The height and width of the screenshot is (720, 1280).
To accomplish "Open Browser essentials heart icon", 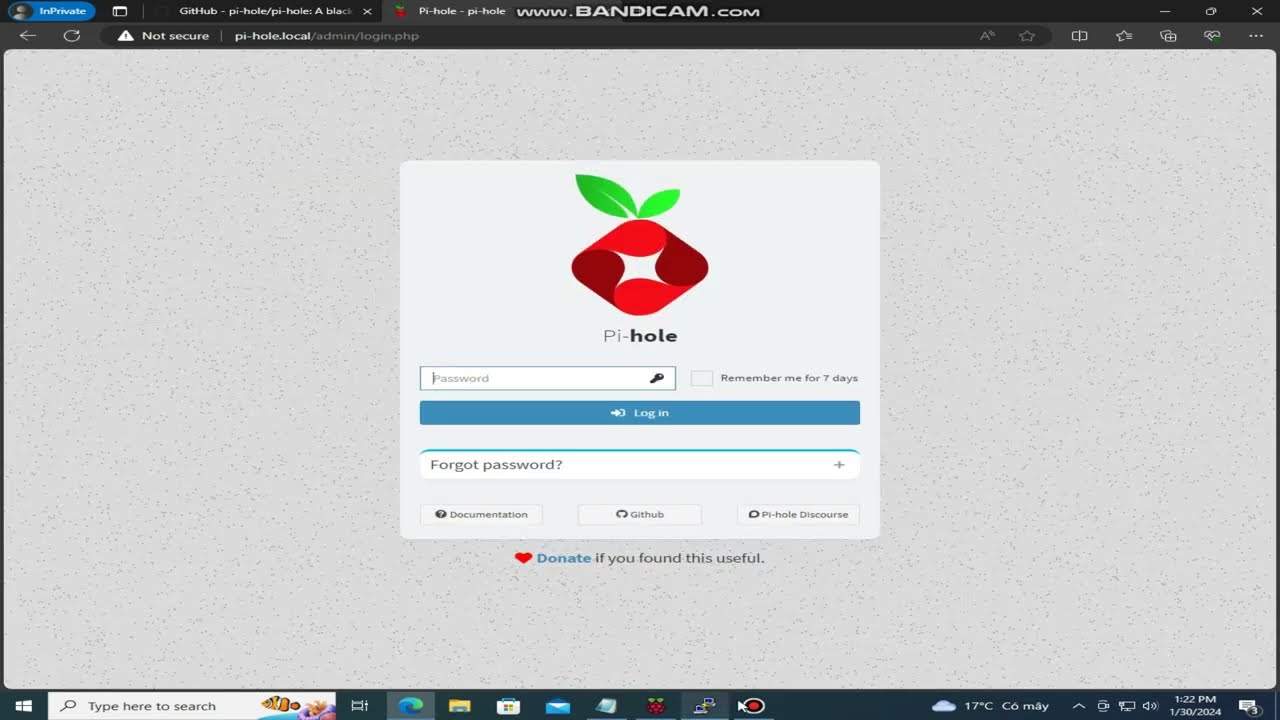I will (1212, 36).
